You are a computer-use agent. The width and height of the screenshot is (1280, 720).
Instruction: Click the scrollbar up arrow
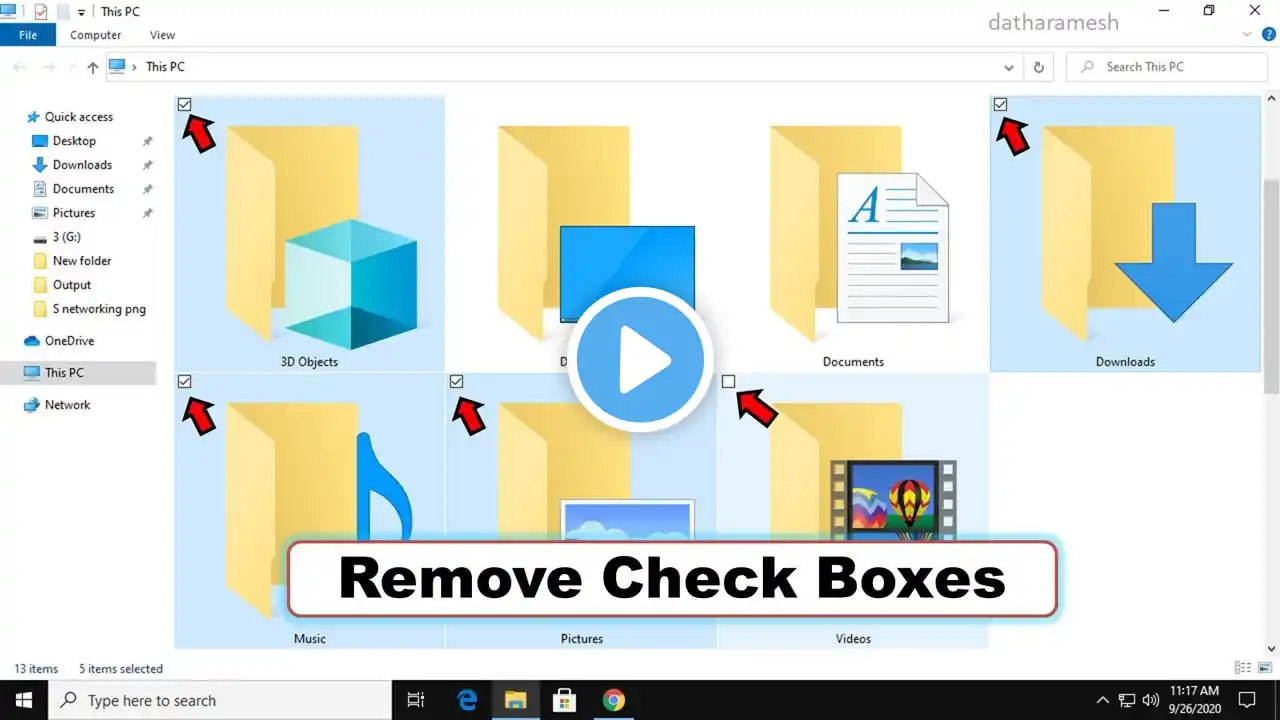coord(1271,98)
